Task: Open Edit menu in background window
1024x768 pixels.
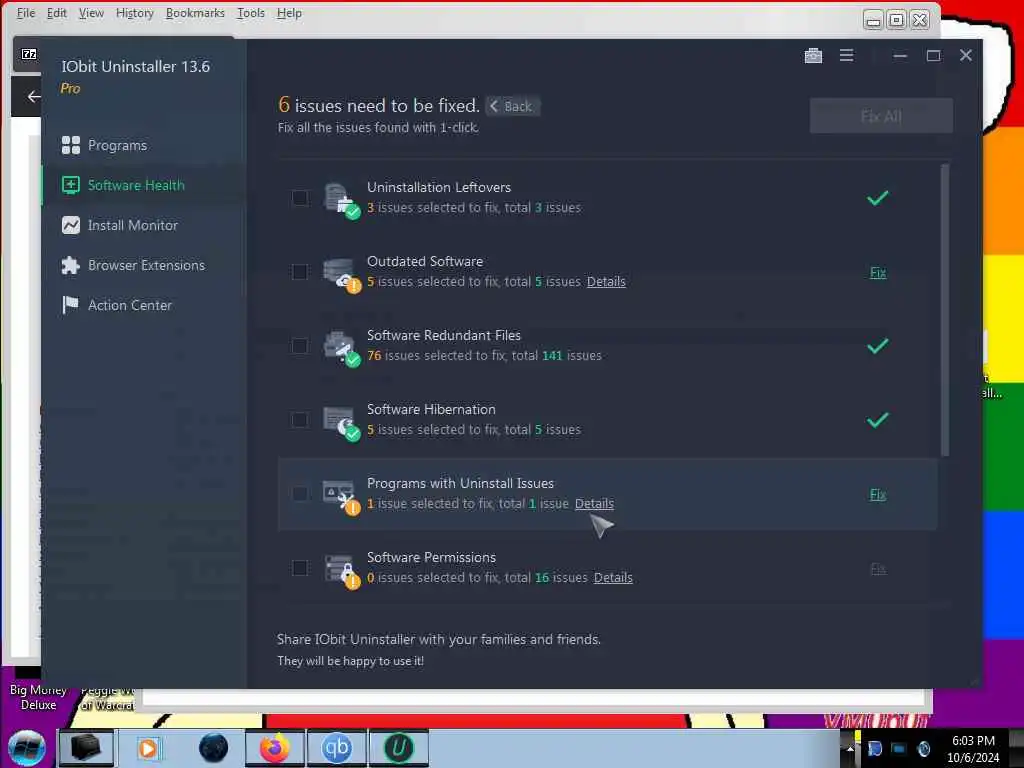Action: click(x=56, y=13)
